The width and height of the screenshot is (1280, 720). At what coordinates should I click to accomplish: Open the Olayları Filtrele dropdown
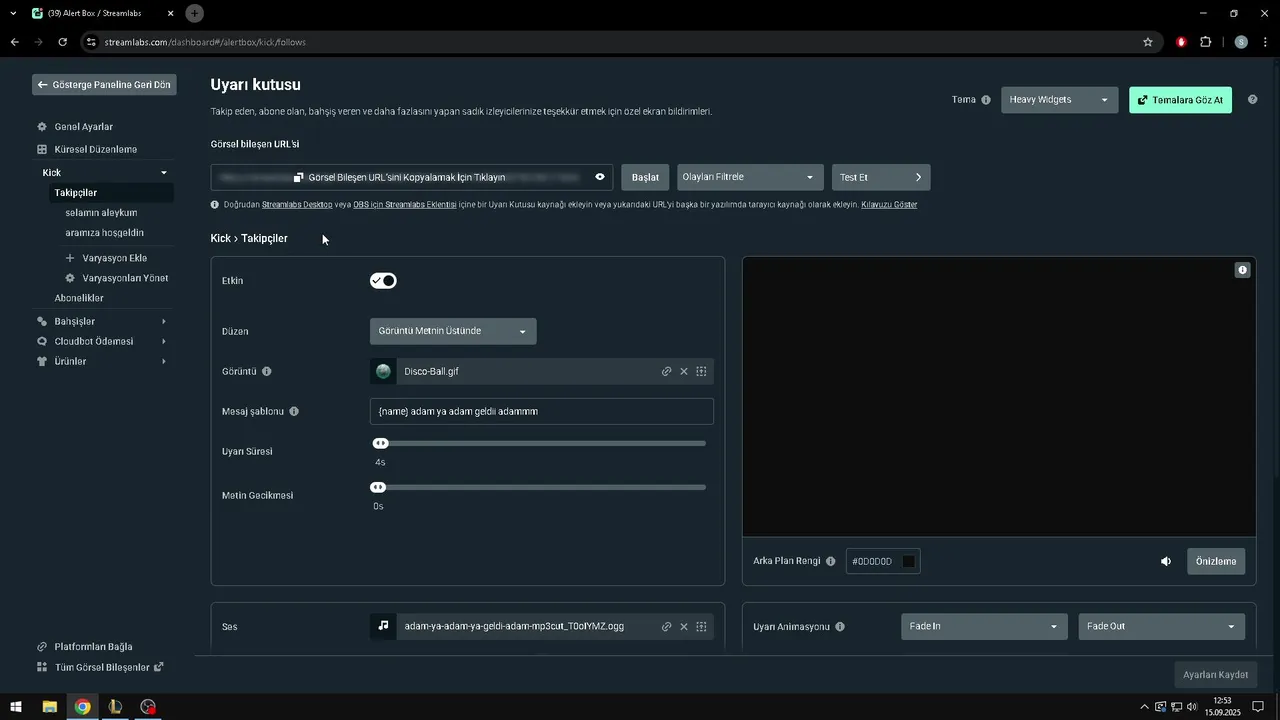(x=750, y=177)
